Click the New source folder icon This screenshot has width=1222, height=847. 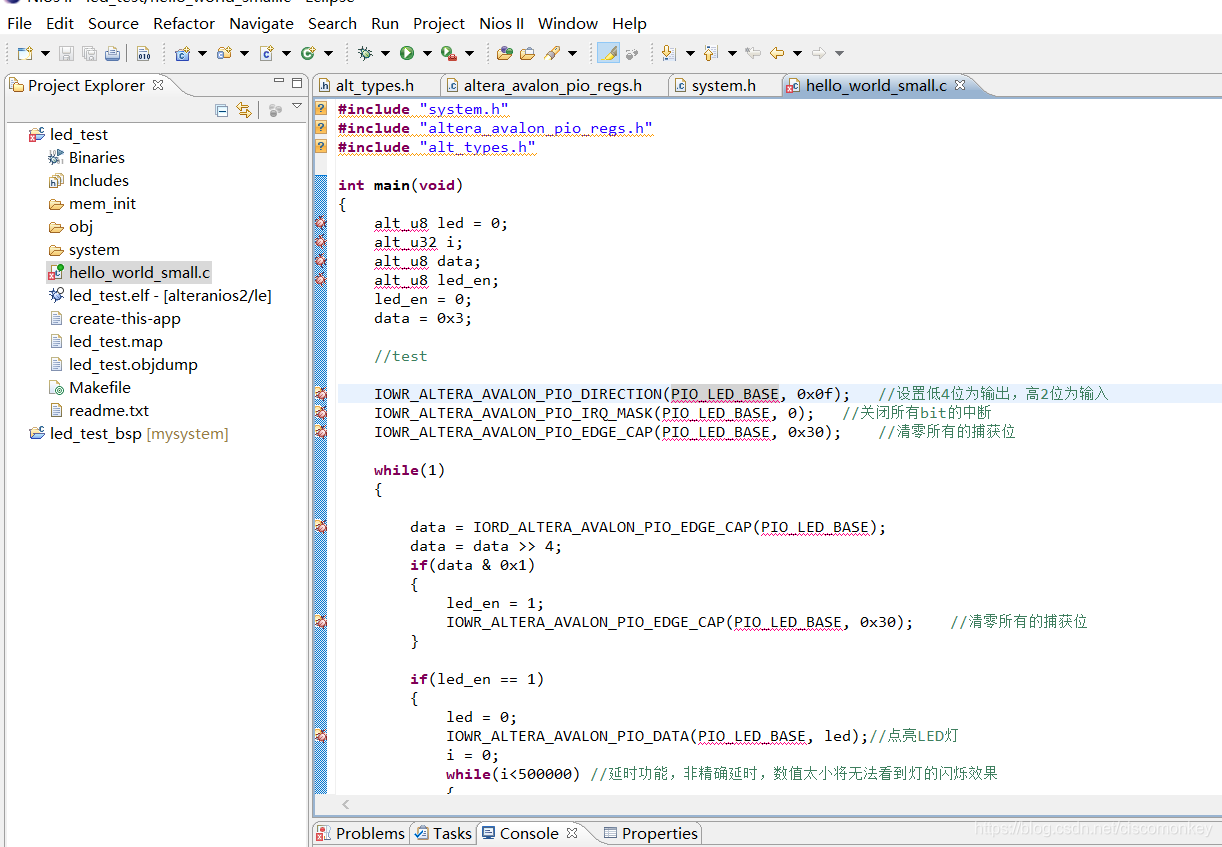coord(224,53)
